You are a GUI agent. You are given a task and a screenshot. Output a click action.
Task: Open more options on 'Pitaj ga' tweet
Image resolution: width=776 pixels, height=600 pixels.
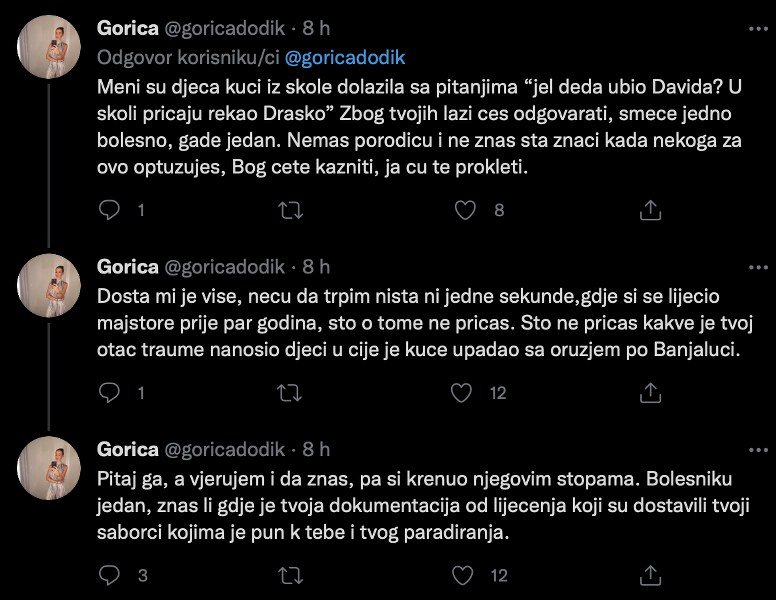(x=752, y=449)
